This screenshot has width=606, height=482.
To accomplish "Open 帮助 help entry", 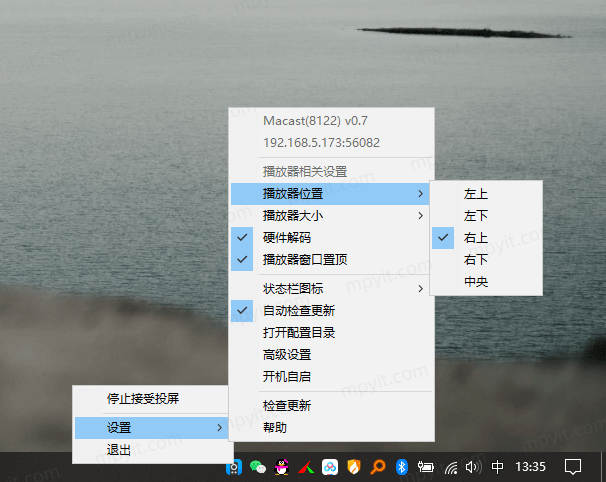I will coord(330,428).
